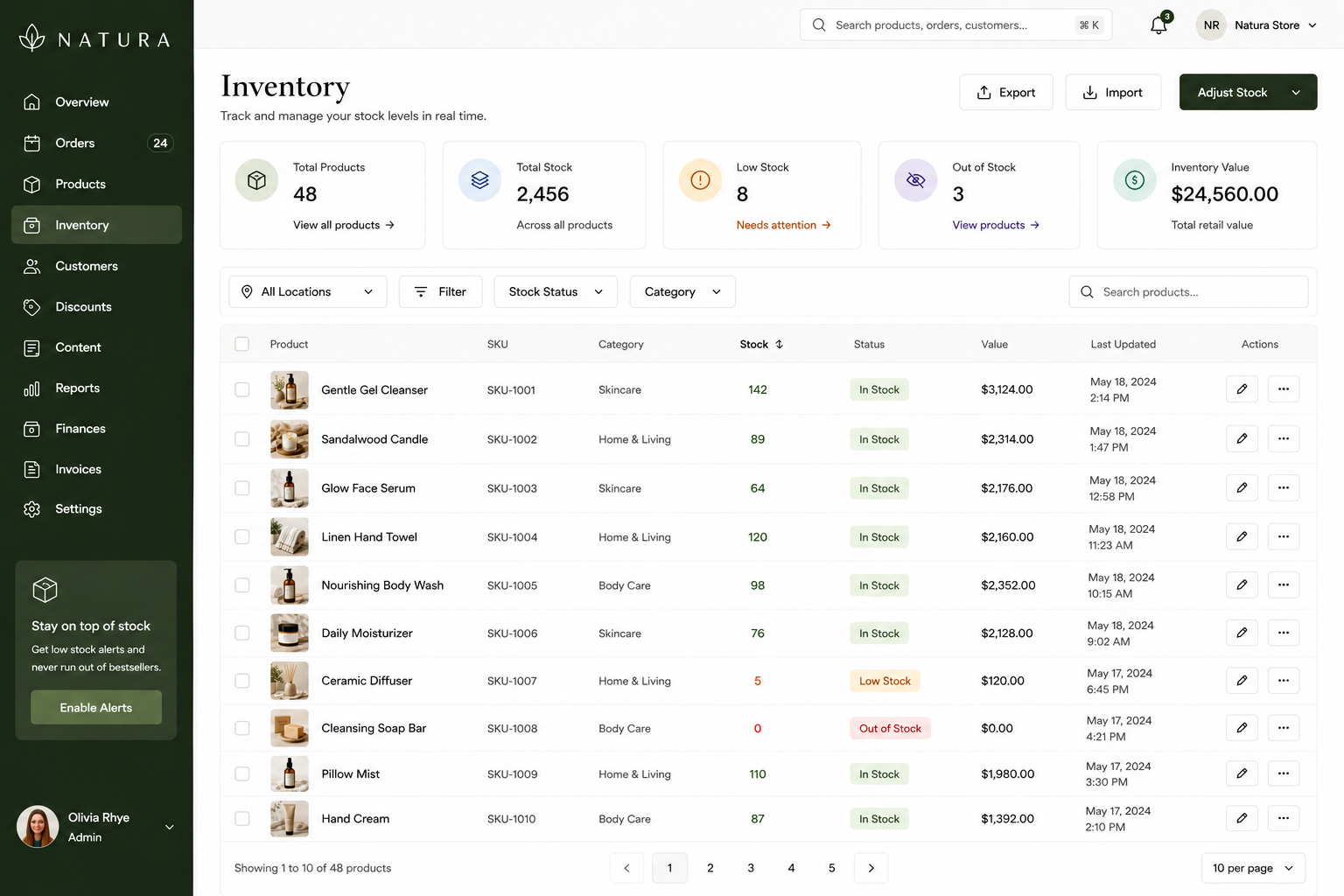Check the Glow Face Serum checkbox
The height and width of the screenshot is (896, 1344).
[x=242, y=488]
